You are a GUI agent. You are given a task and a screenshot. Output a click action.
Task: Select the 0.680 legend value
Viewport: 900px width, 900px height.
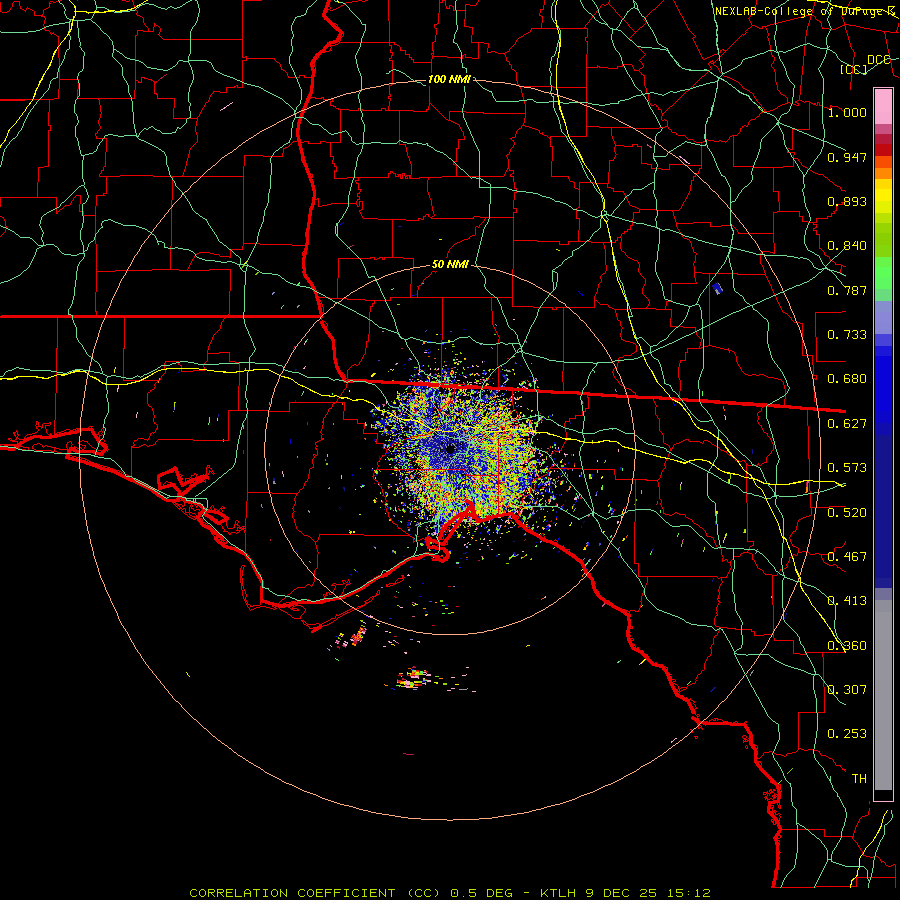847,379
